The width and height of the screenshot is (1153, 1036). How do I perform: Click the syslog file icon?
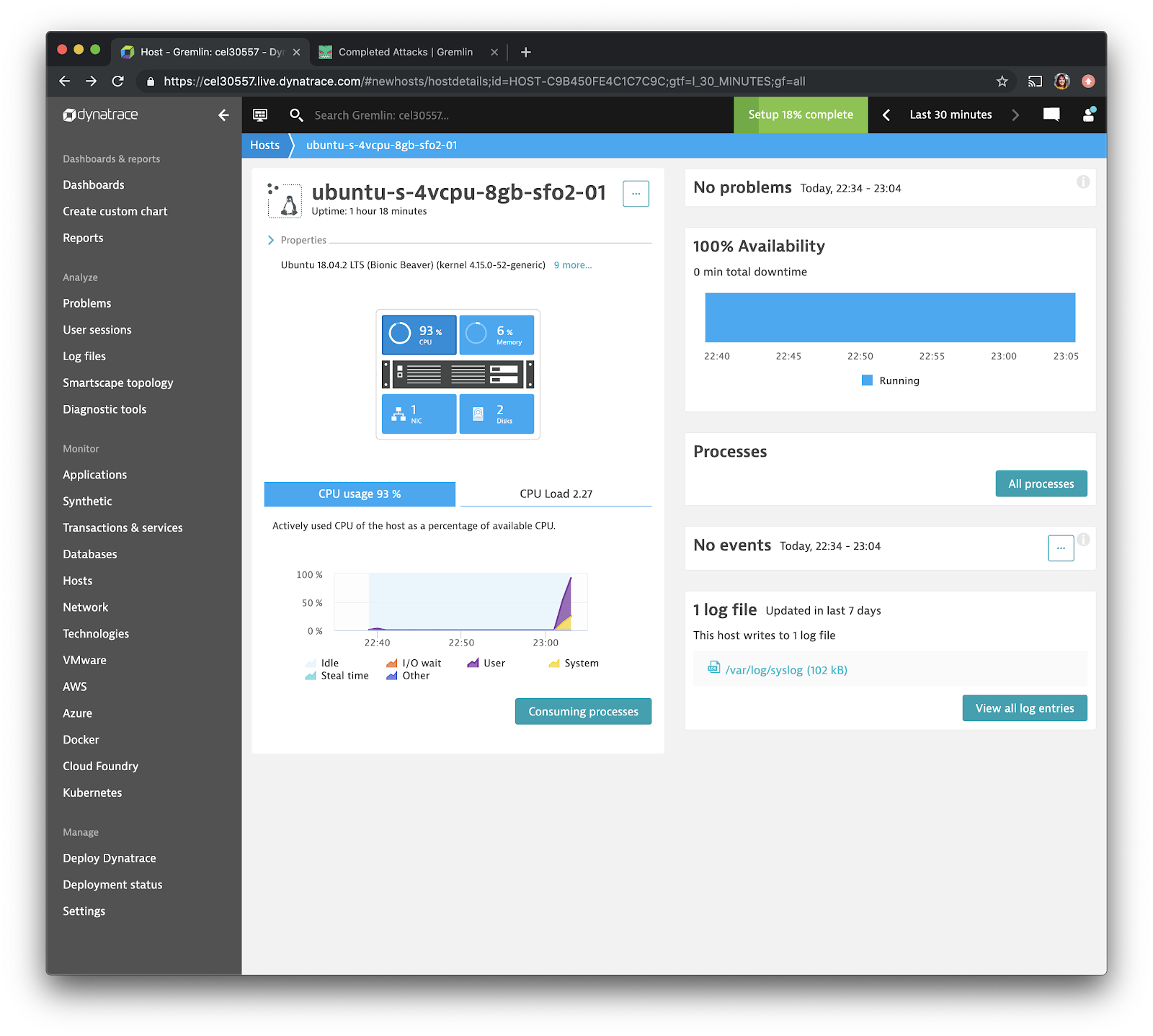tap(713, 667)
